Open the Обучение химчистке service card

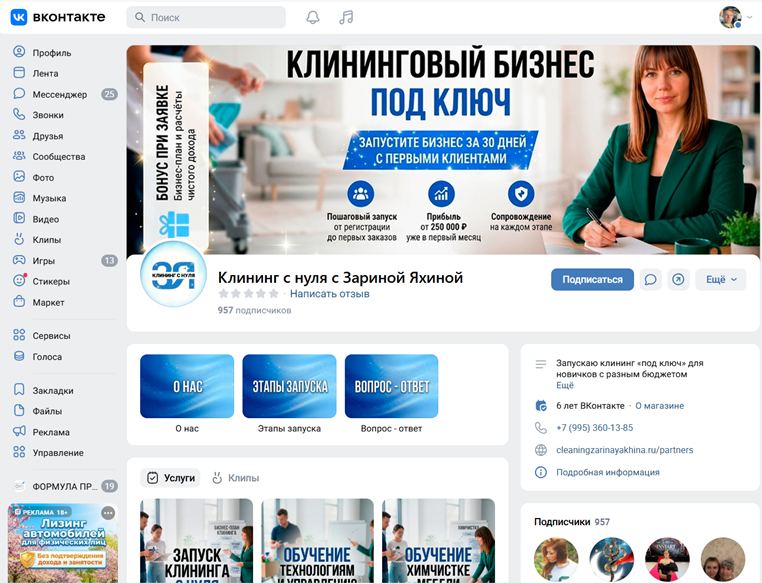click(438, 540)
